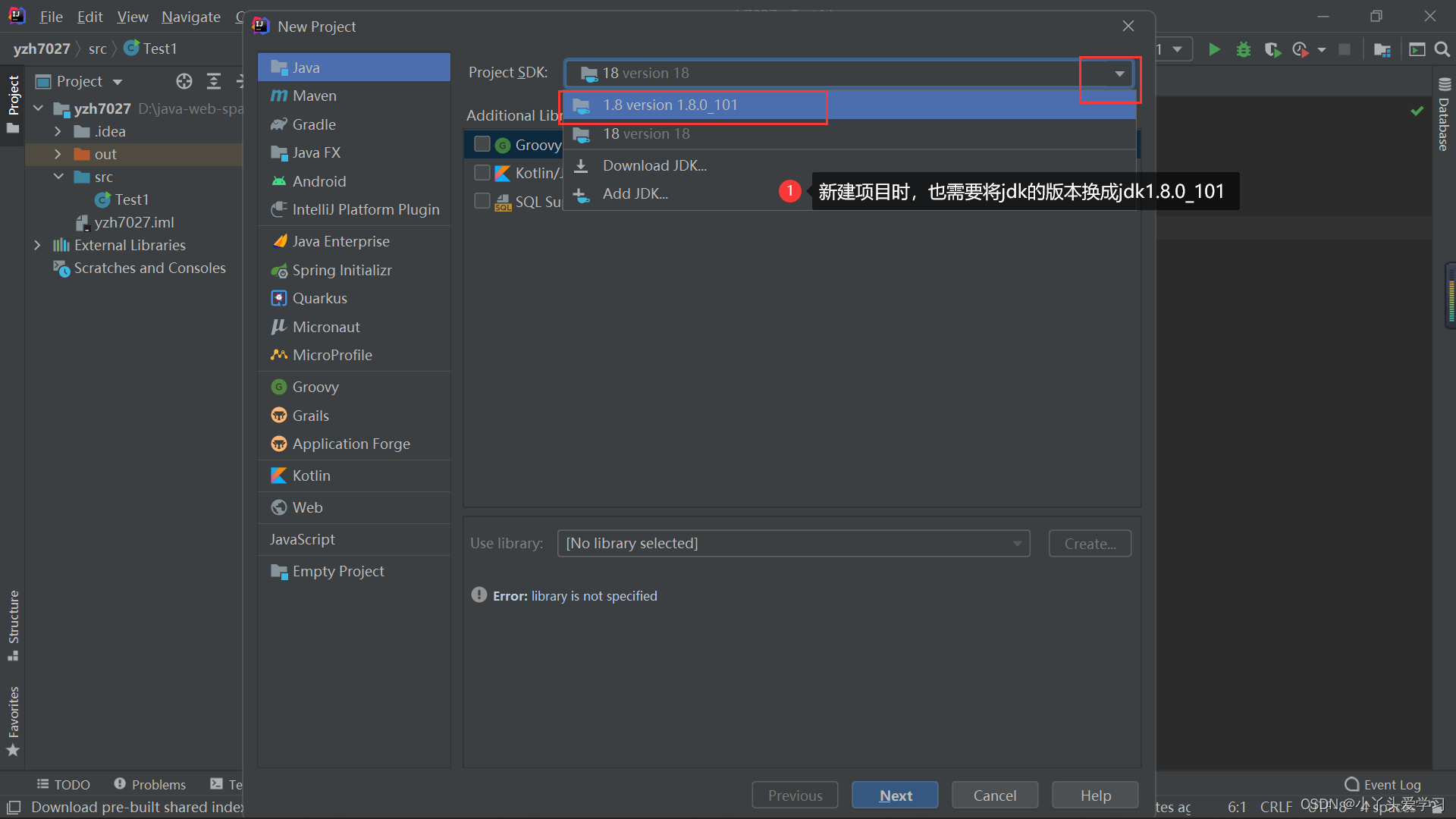
Task: Open Favorites side tab
Action: (13, 721)
